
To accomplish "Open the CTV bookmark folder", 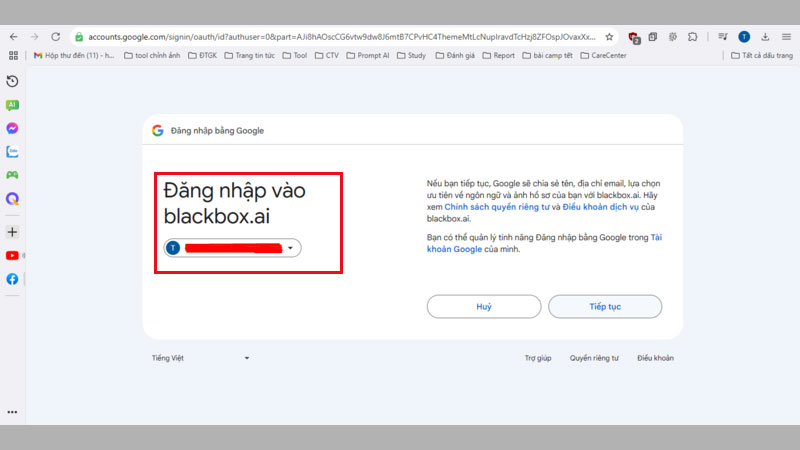I will 327,55.
